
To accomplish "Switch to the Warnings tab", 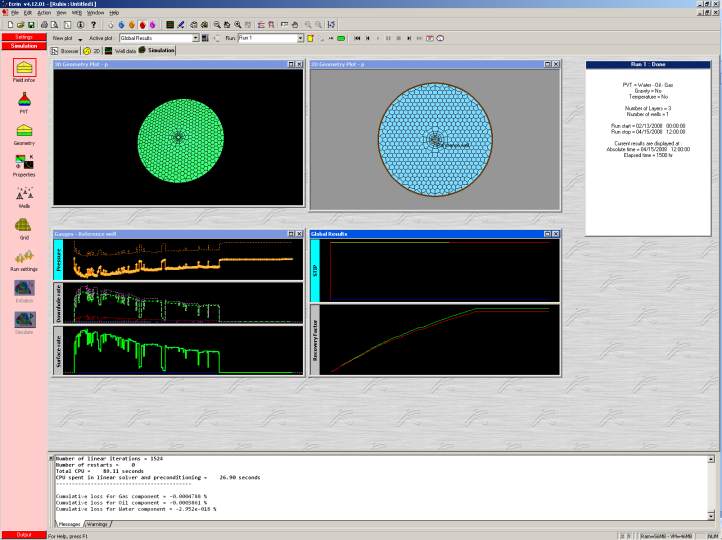I will (x=98, y=524).
